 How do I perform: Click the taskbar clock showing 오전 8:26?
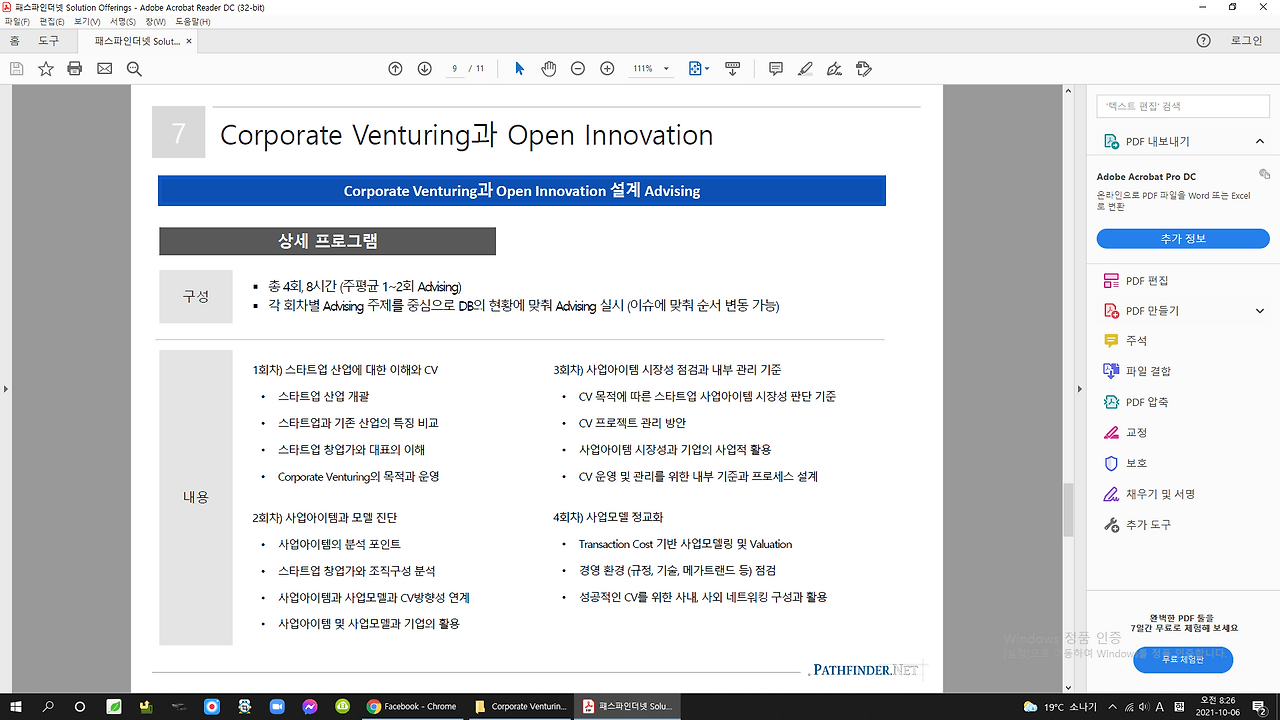tap(1217, 706)
